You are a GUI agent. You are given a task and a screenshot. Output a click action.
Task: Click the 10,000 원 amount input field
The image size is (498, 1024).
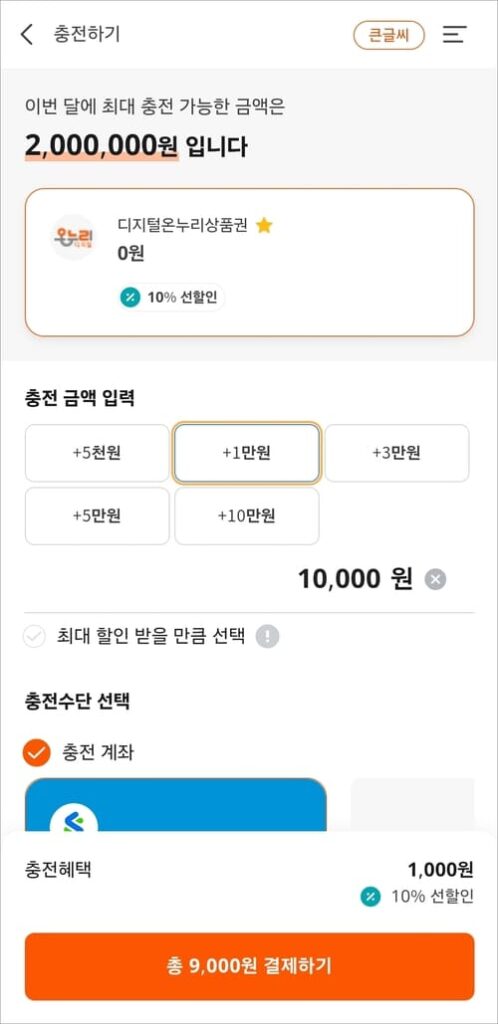(355, 579)
